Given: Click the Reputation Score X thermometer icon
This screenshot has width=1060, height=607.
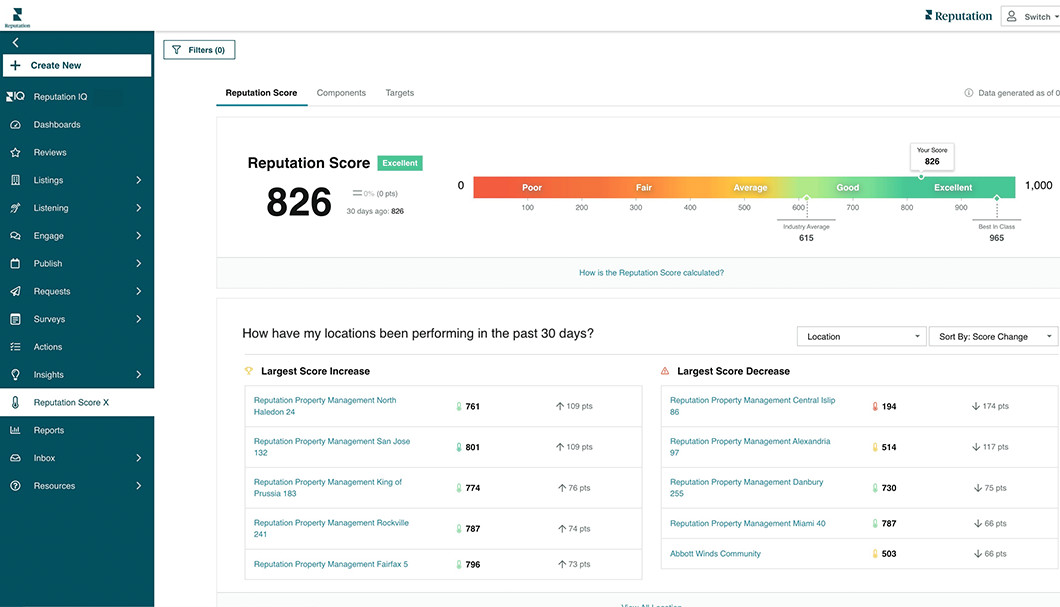Looking at the screenshot, I should [15, 402].
